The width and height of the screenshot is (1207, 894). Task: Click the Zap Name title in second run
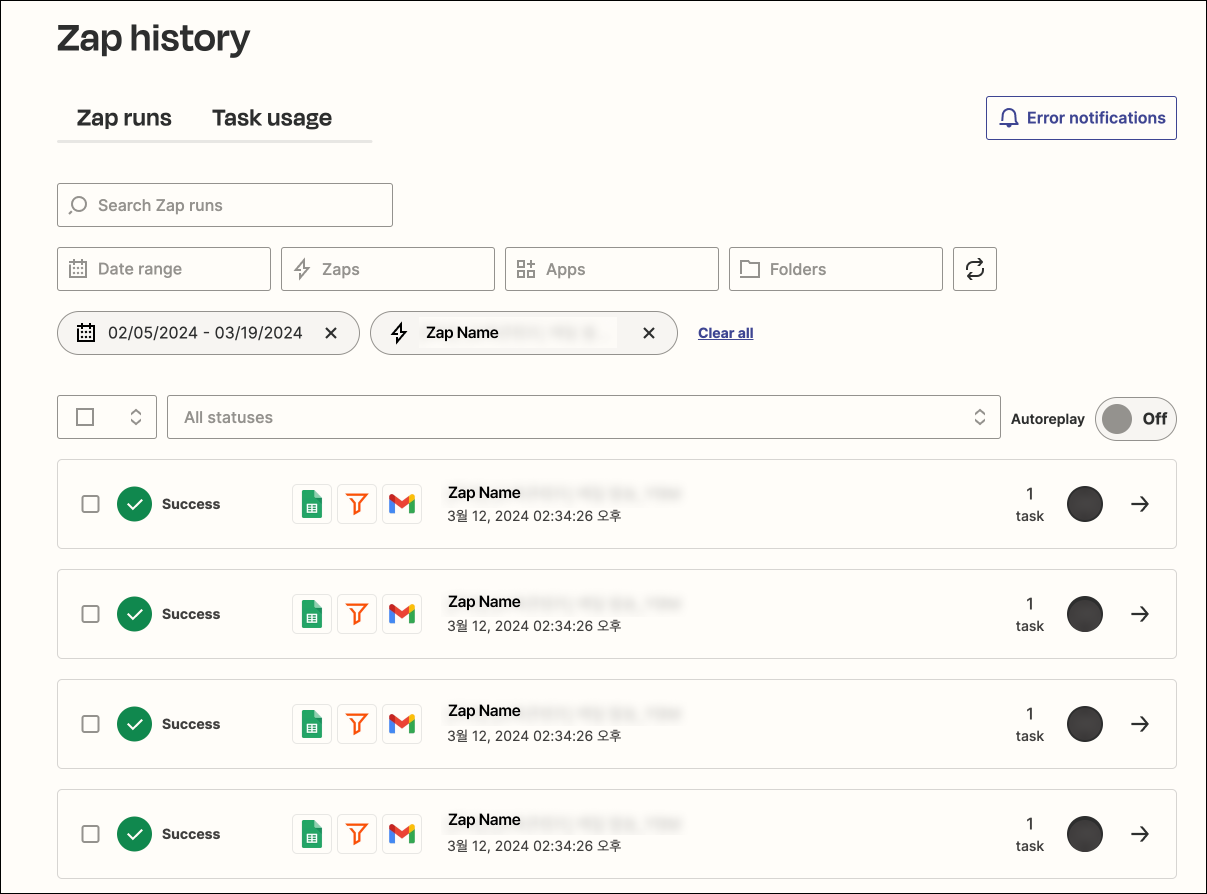click(x=484, y=602)
